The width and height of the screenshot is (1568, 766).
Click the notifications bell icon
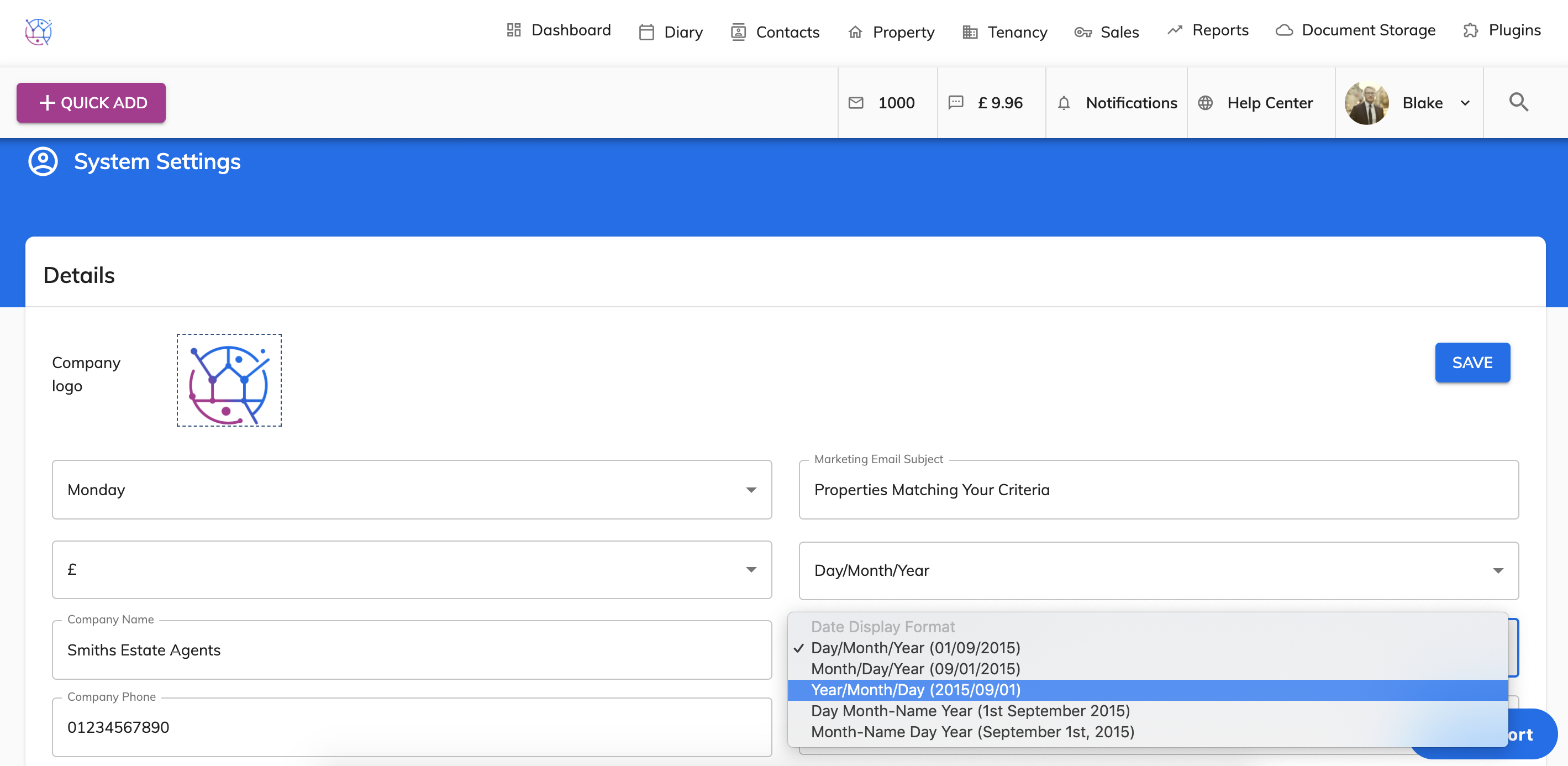click(1064, 103)
